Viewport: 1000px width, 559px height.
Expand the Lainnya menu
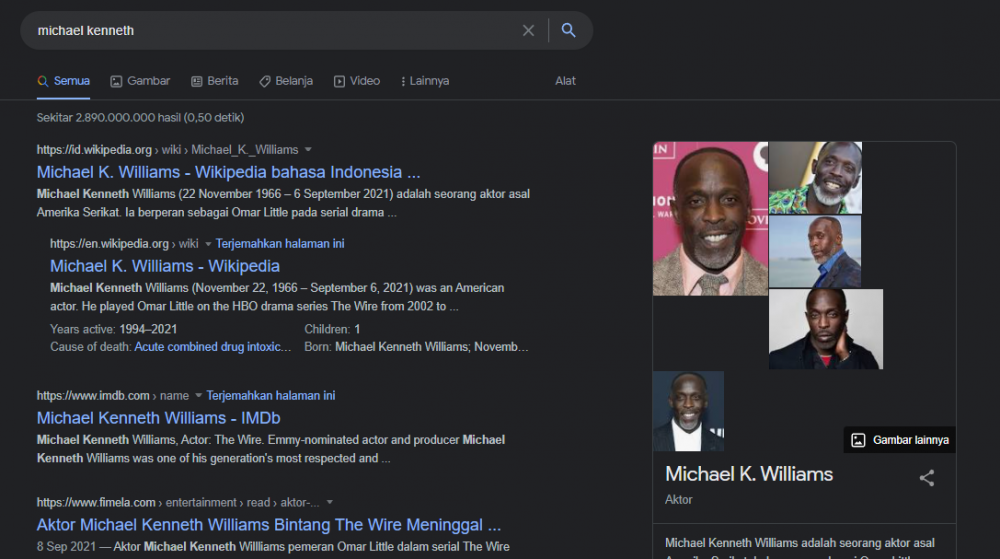click(x=425, y=81)
